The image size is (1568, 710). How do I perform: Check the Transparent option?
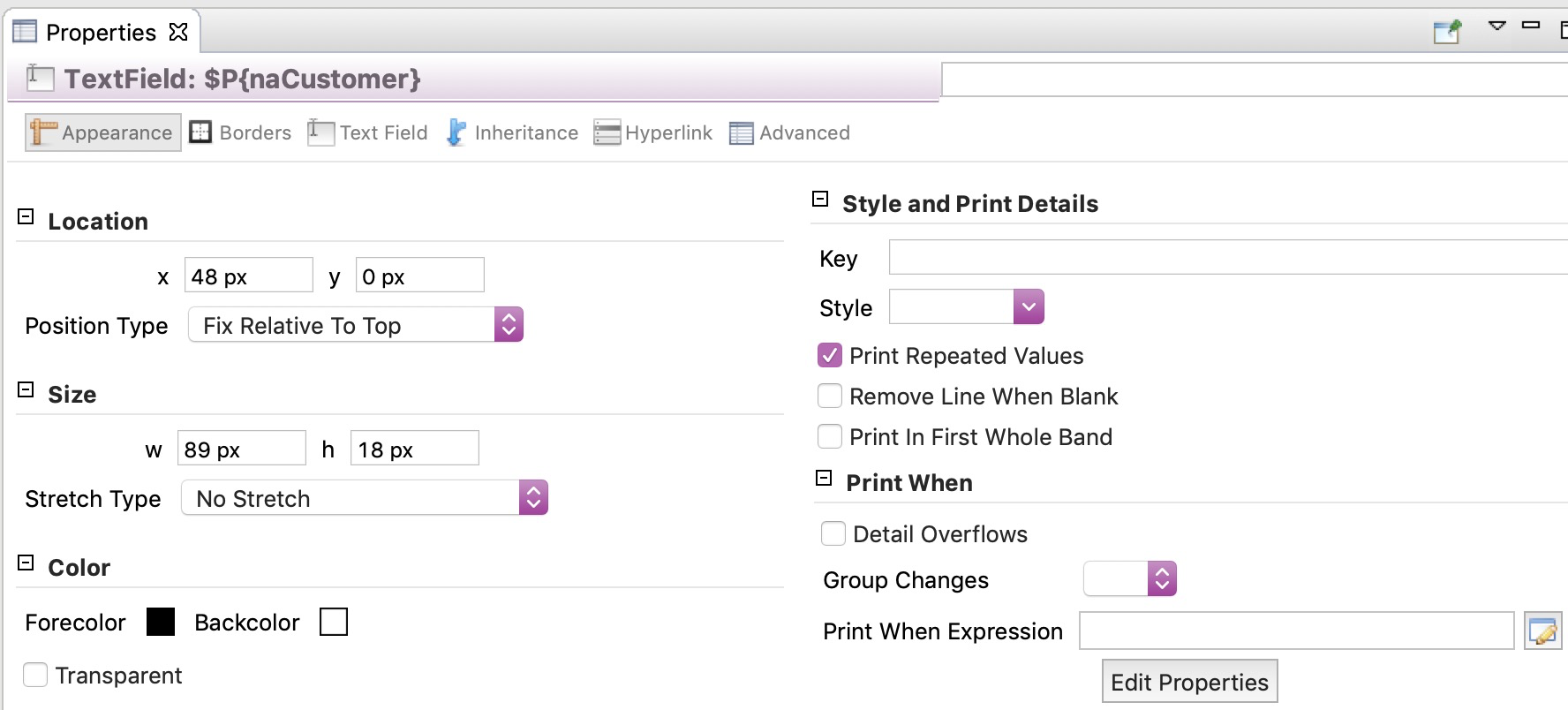coord(35,676)
